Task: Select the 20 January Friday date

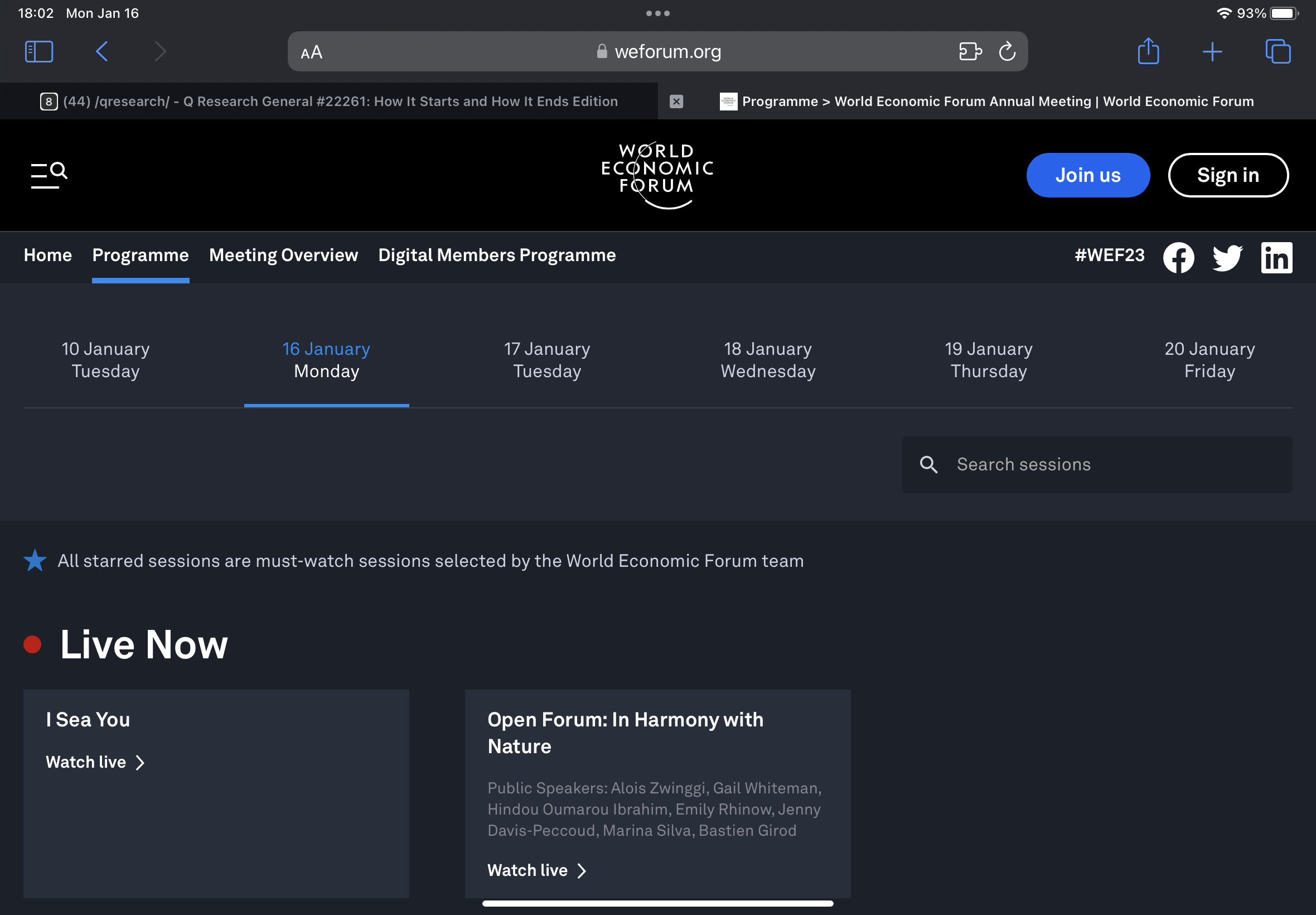Action: click(1210, 360)
